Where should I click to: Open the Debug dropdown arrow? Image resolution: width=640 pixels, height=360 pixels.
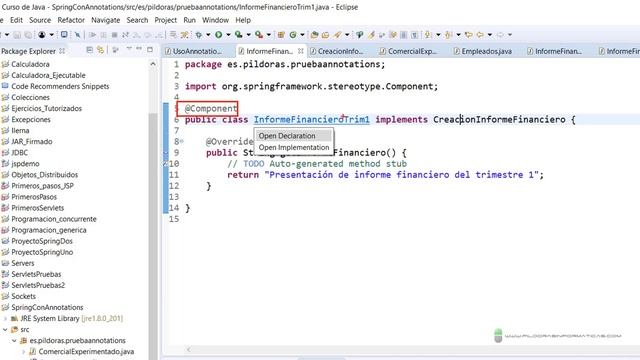(x=208, y=35)
